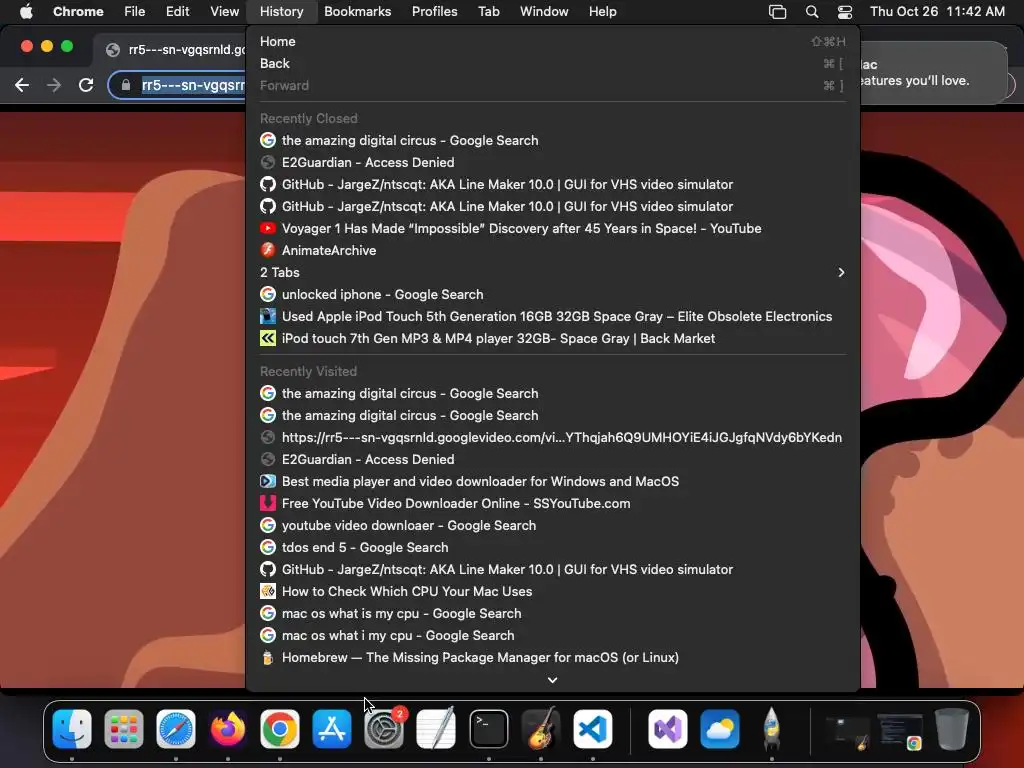Open Spotlight search in menu bar
The height and width of the screenshot is (768, 1024).
[812, 11]
